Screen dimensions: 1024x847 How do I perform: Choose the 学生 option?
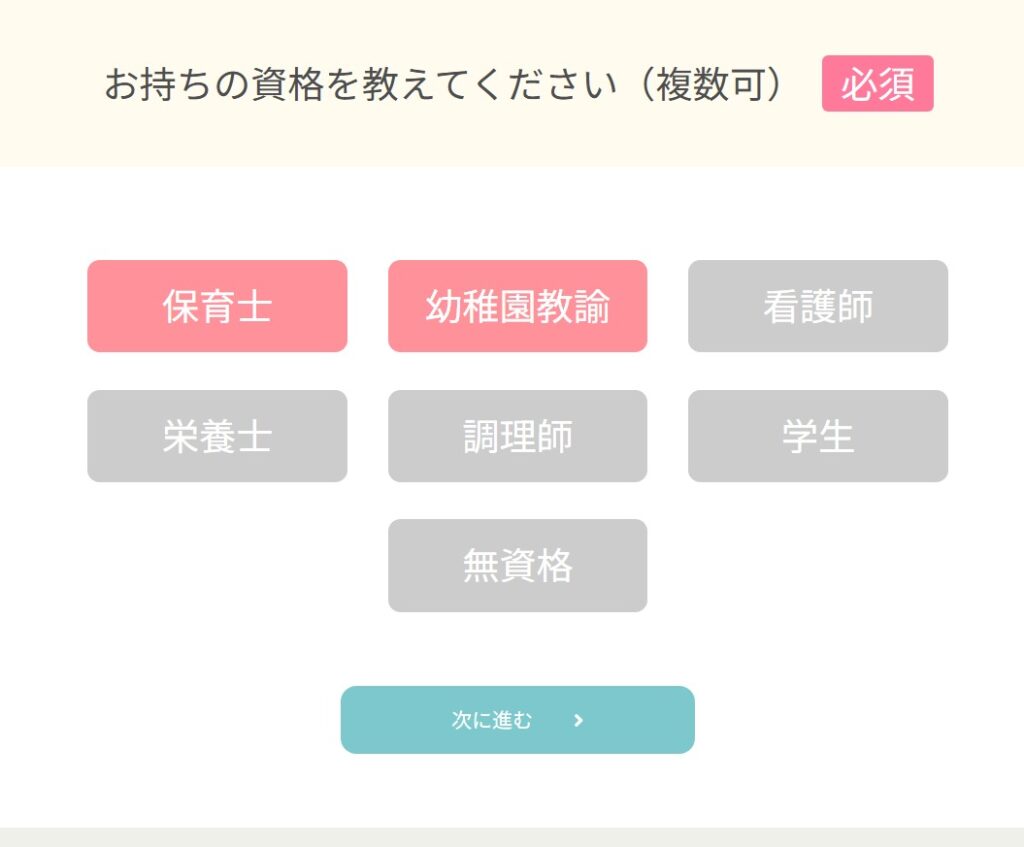point(817,436)
